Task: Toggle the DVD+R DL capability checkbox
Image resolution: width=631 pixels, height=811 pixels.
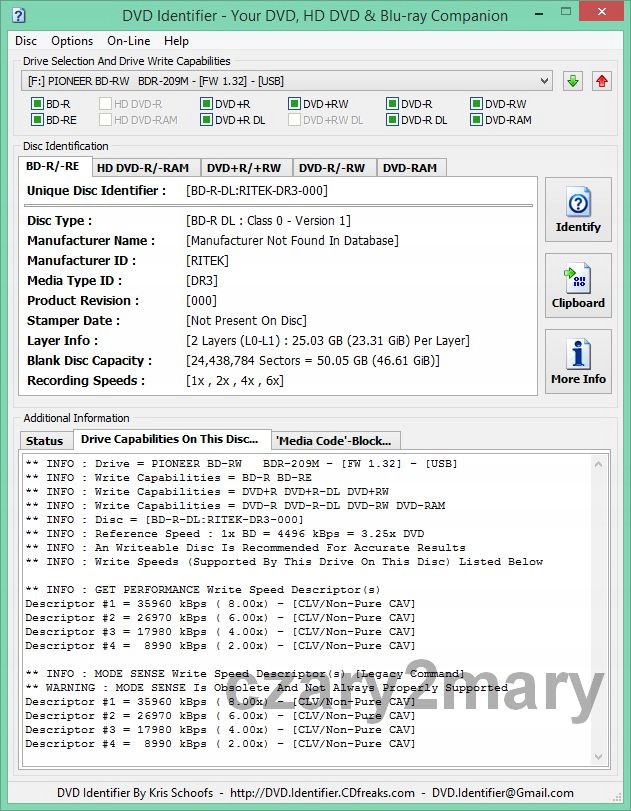Action: coord(207,120)
